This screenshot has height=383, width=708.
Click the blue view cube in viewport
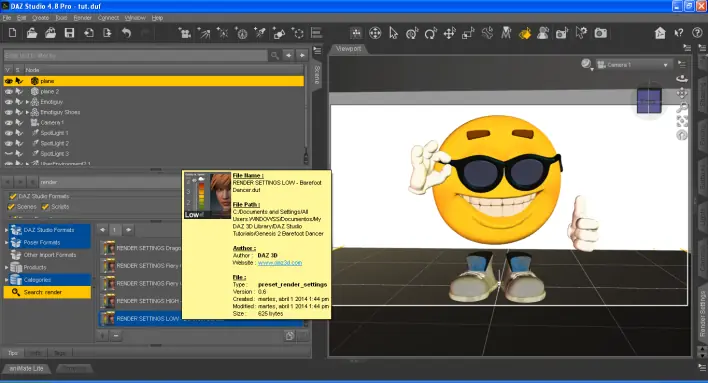point(649,101)
